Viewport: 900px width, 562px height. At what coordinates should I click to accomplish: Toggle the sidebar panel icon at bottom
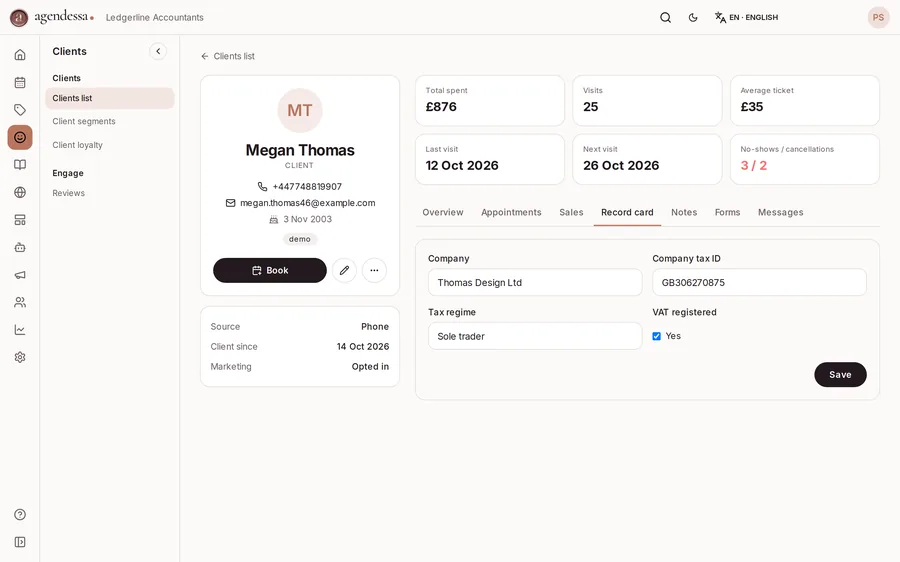(20, 542)
